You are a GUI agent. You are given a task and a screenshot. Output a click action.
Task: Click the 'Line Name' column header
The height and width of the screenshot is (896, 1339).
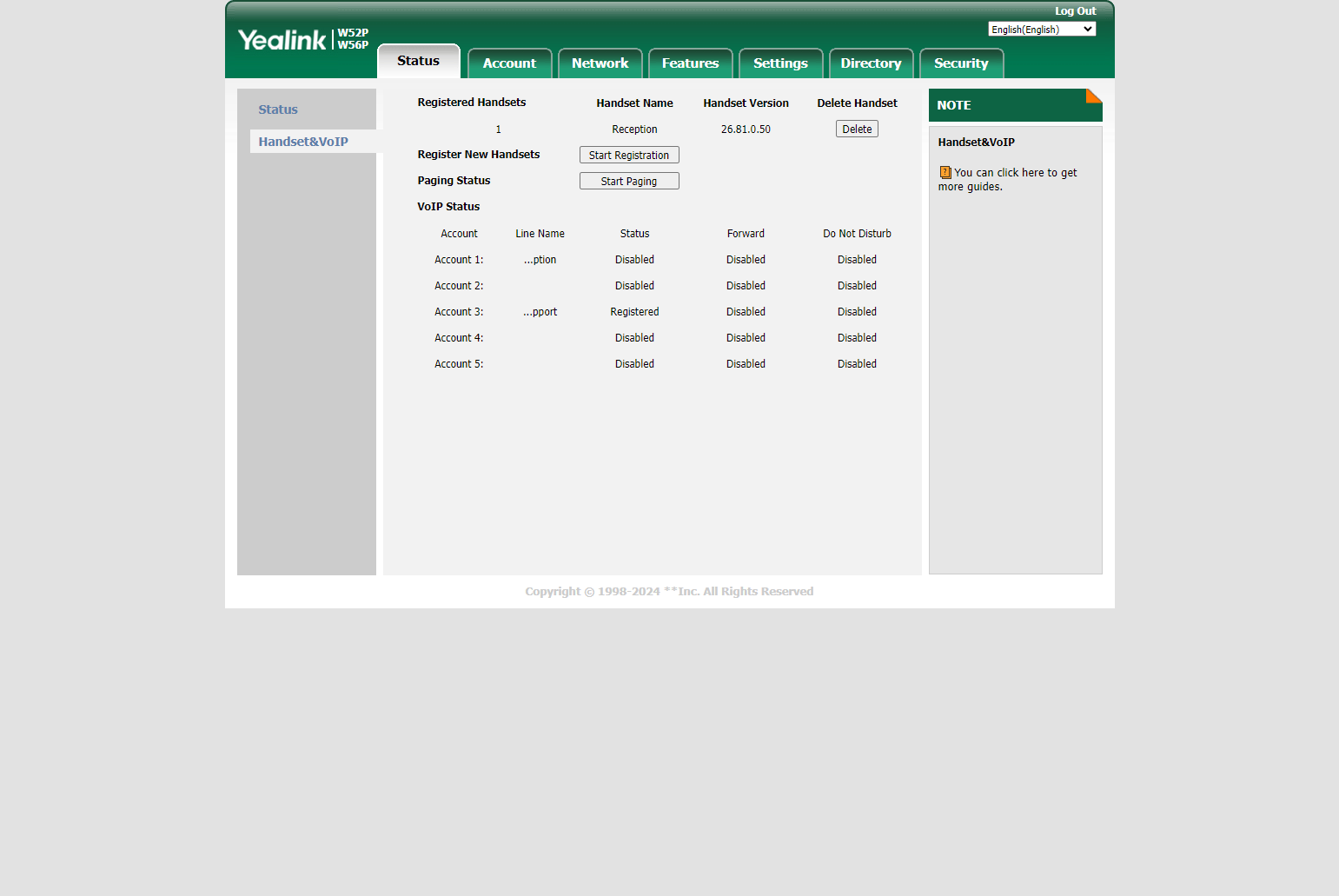[x=540, y=234]
